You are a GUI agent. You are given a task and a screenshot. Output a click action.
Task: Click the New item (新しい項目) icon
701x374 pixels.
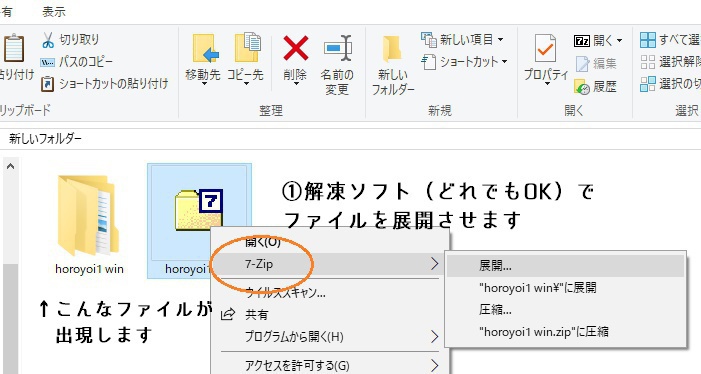pos(429,40)
